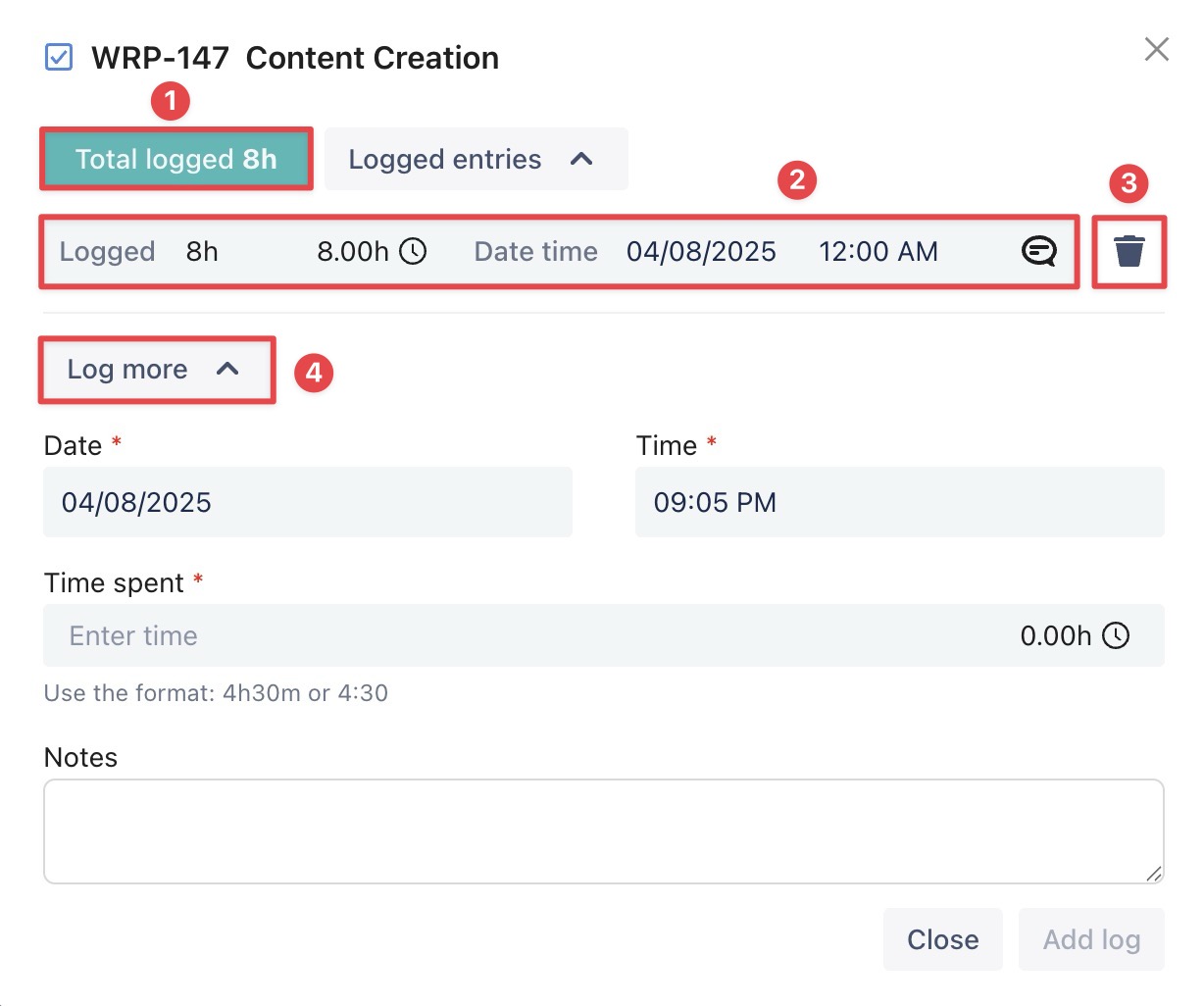Open the Date field under Log more
Viewport: 1204px width, 1006px height.
[307, 502]
